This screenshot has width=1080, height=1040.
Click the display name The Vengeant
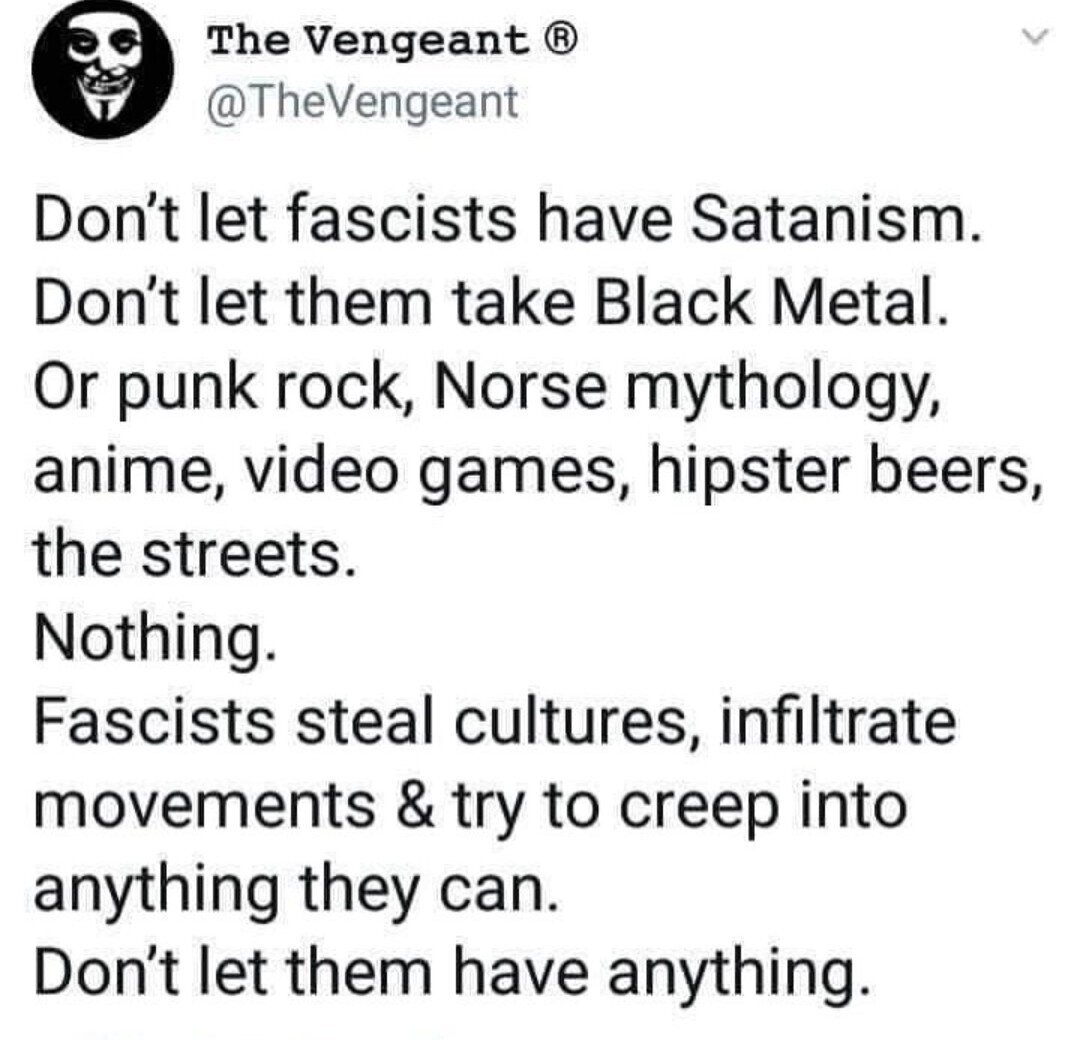[368, 42]
